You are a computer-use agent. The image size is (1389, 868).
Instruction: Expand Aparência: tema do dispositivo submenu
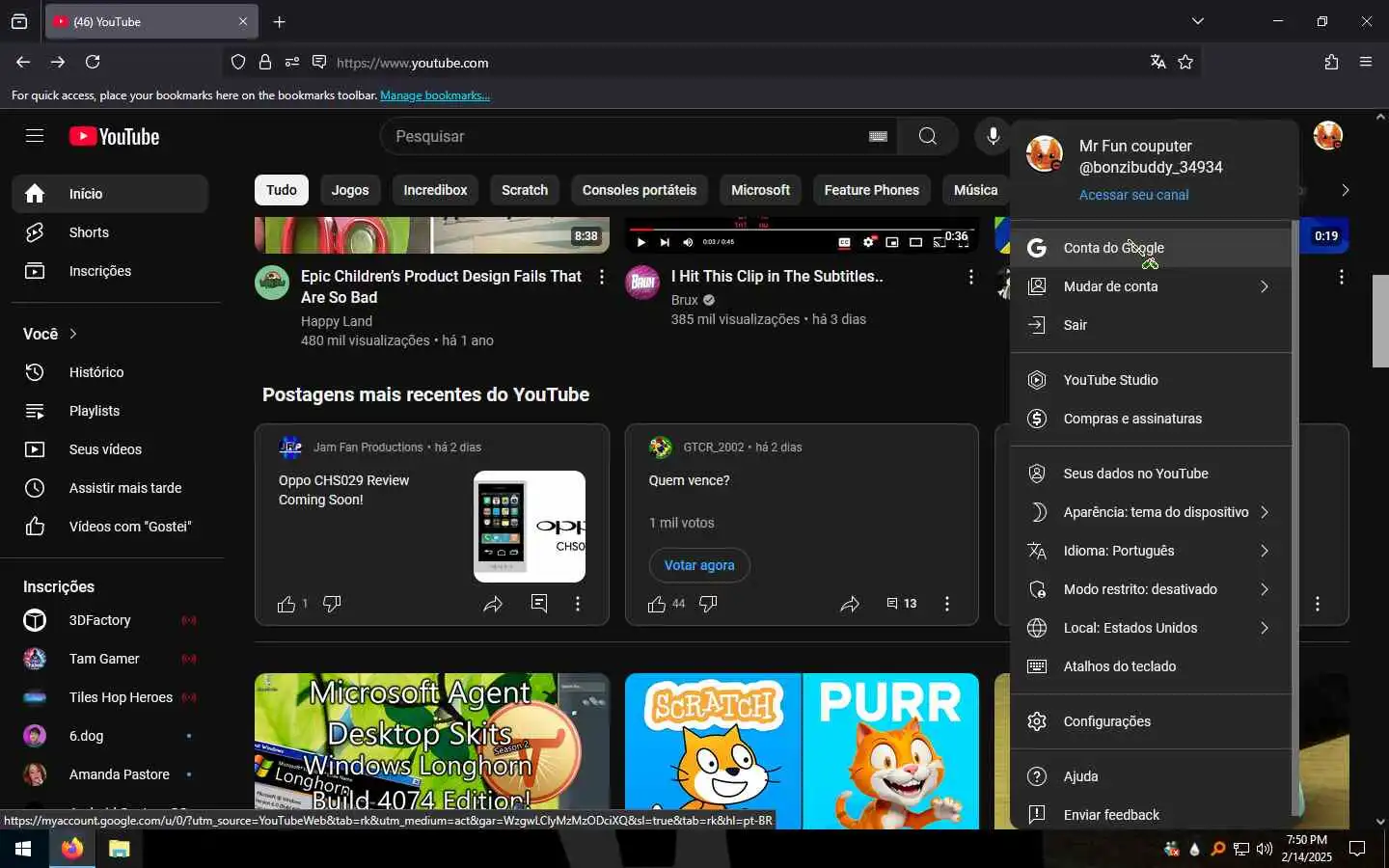[1150, 512]
